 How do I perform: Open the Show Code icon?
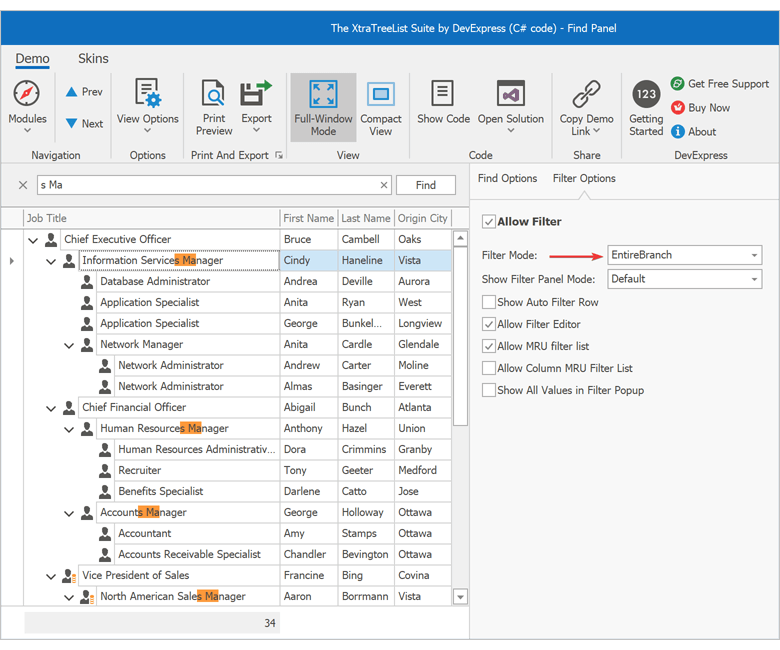coord(443,95)
